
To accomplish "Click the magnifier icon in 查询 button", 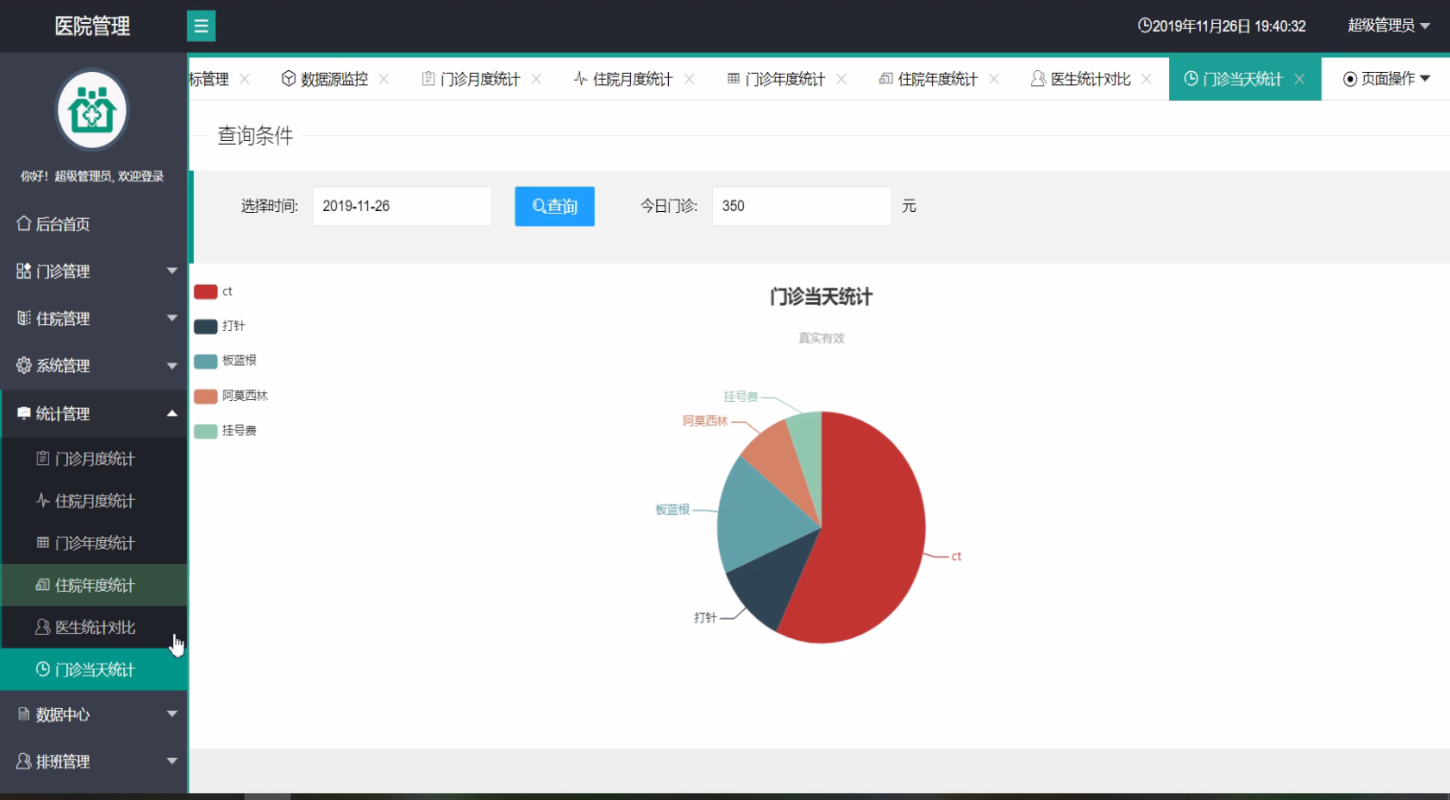I will click(539, 206).
